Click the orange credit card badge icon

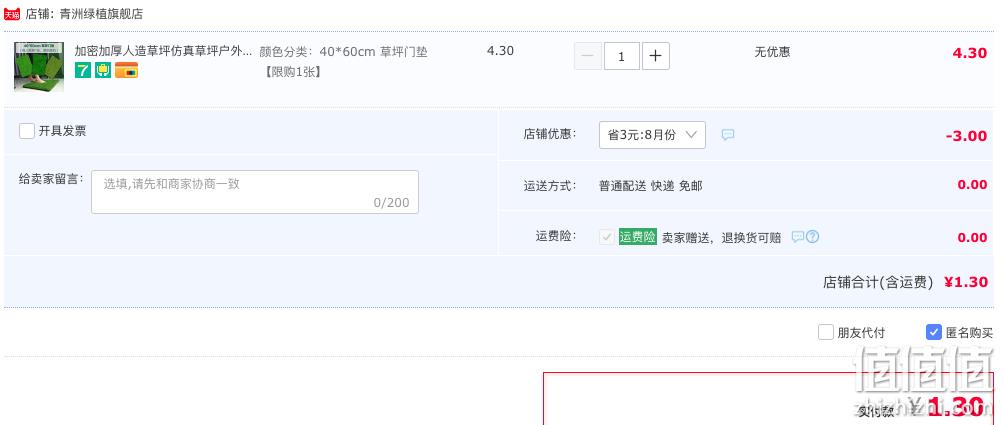(x=127, y=70)
